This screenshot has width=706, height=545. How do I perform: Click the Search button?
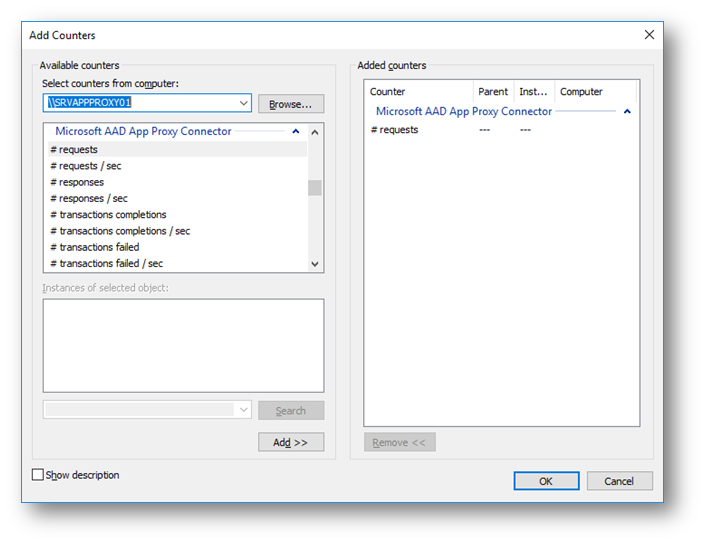(290, 410)
